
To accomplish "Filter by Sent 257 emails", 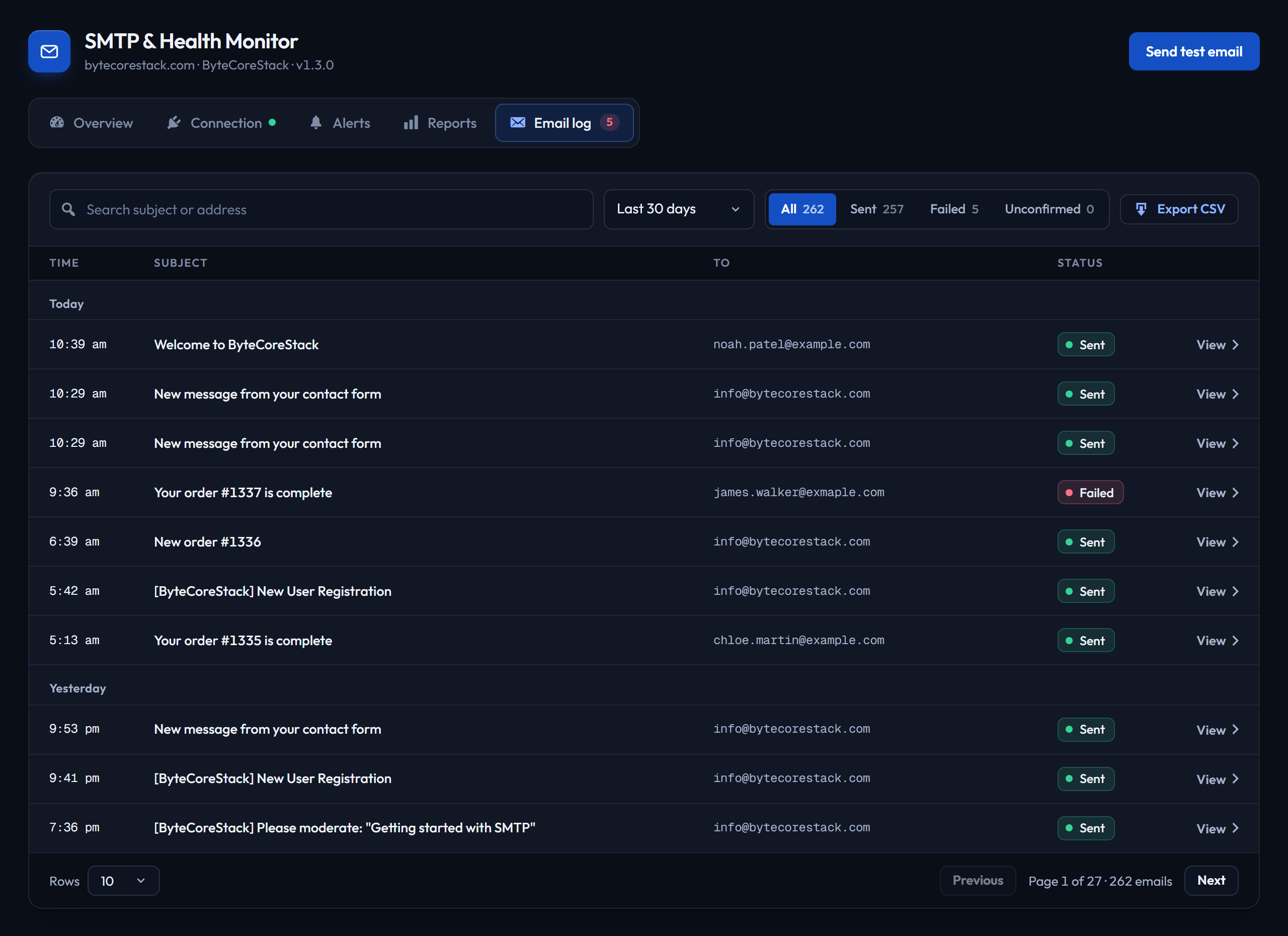I will click(x=876, y=209).
